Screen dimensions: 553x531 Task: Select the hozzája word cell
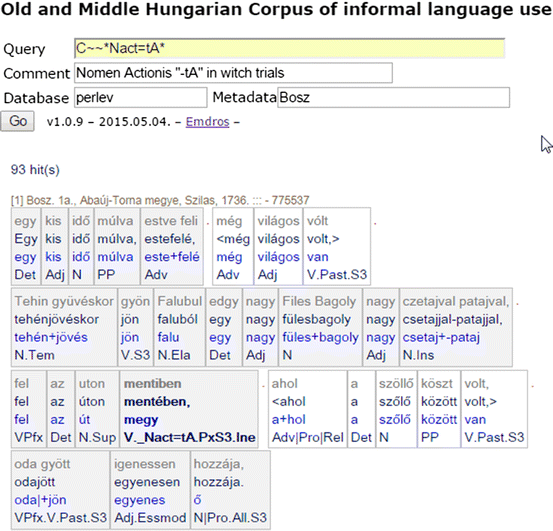pyautogui.click(x=230, y=490)
